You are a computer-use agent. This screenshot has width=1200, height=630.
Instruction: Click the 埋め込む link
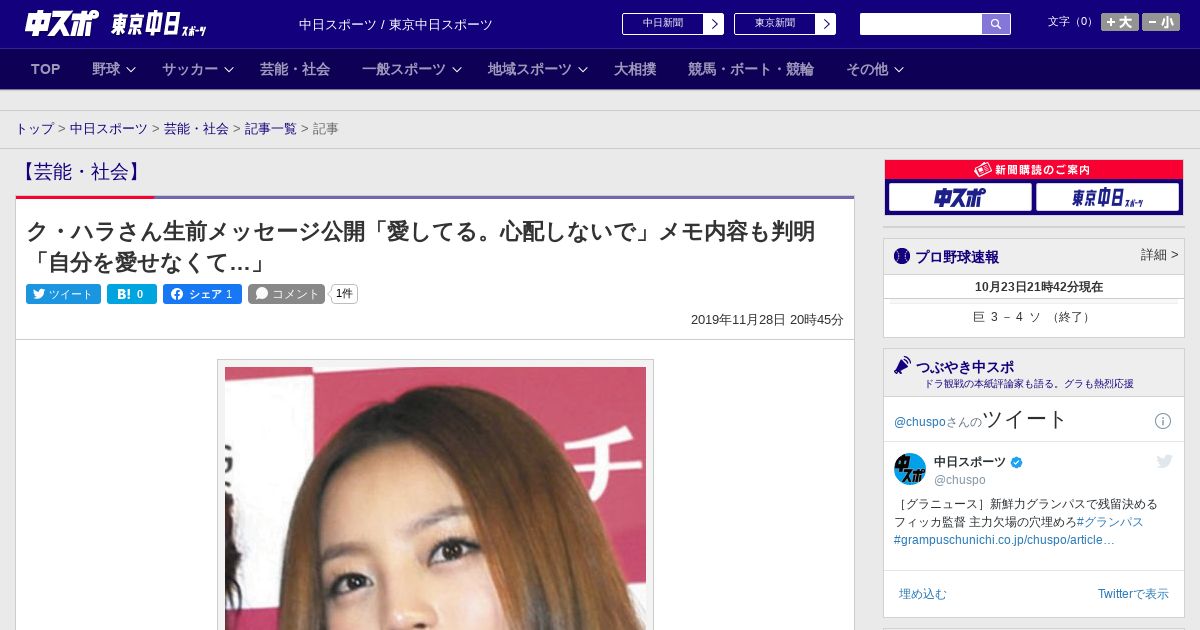[922, 594]
